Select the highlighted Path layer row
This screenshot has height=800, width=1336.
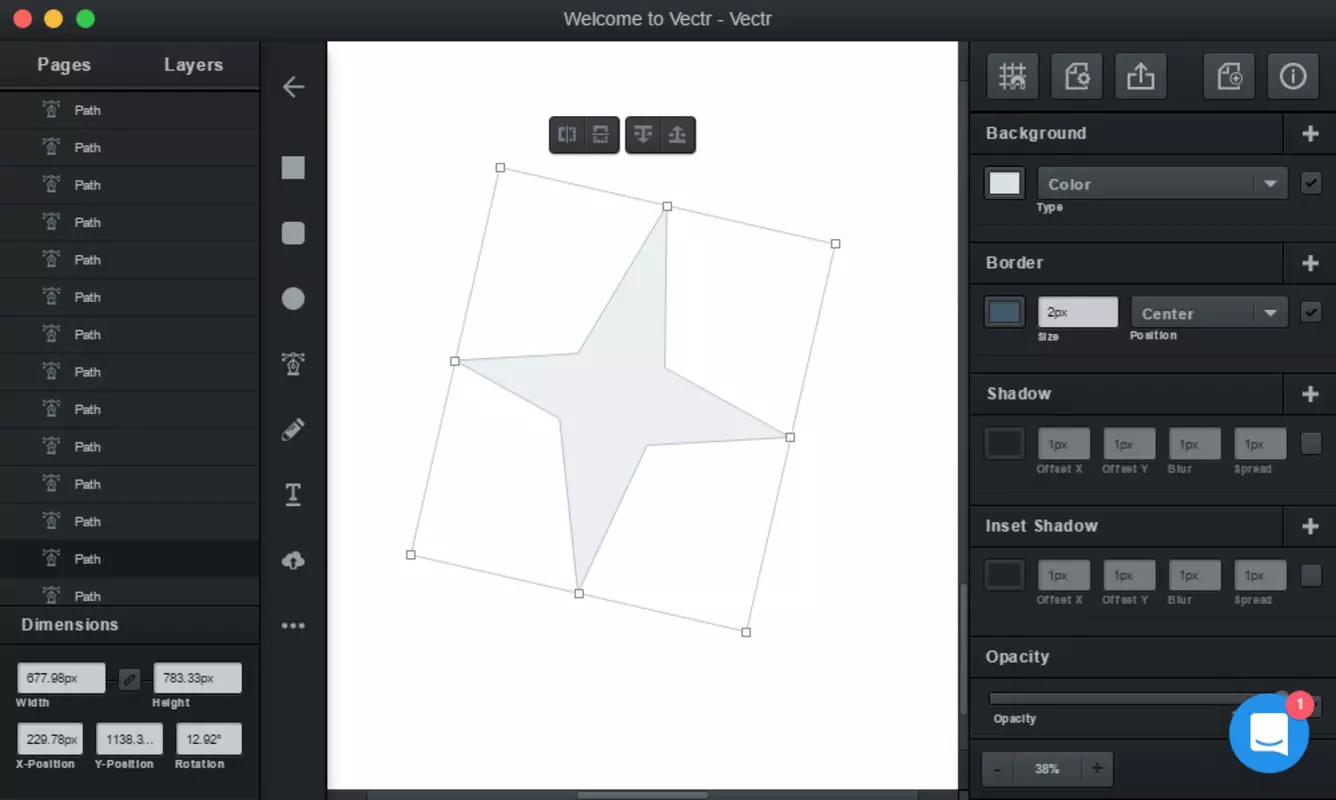point(130,559)
